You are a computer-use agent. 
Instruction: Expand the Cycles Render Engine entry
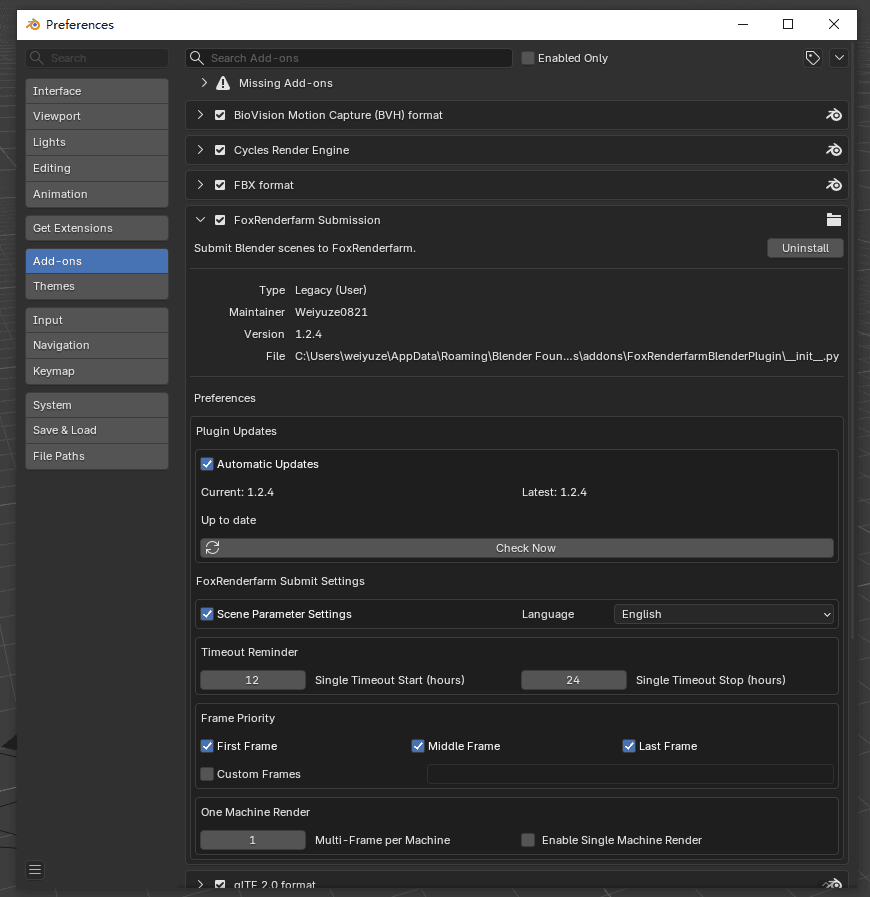click(x=200, y=150)
